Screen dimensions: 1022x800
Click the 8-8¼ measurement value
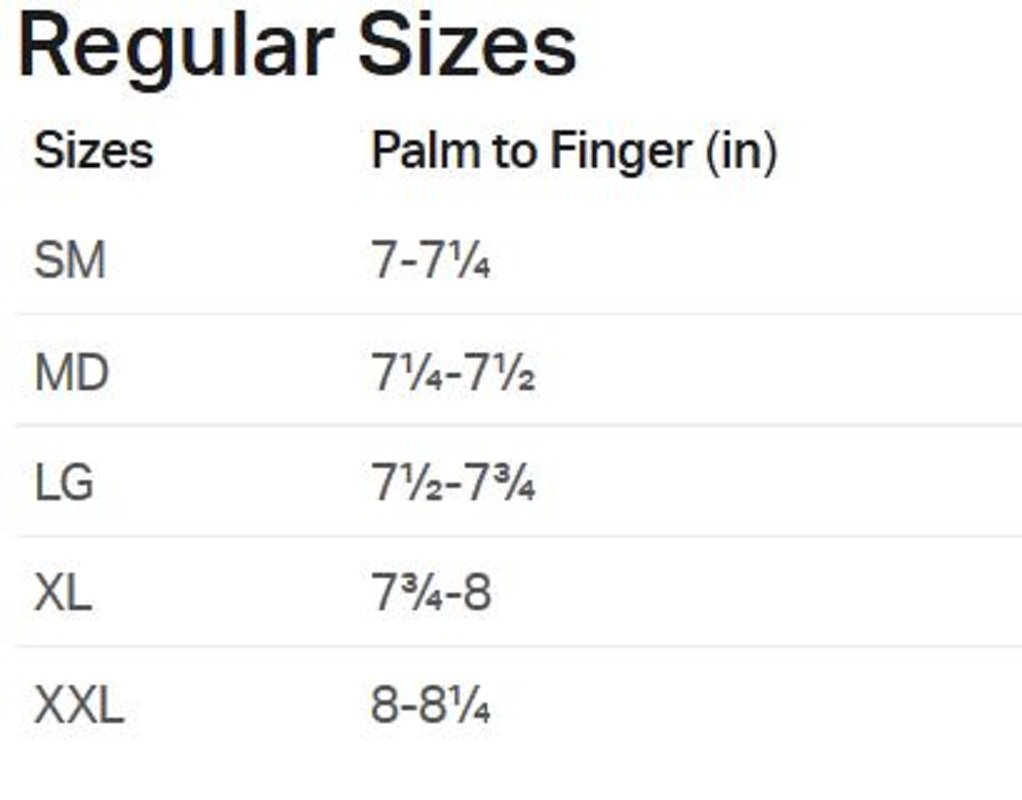tap(430, 707)
